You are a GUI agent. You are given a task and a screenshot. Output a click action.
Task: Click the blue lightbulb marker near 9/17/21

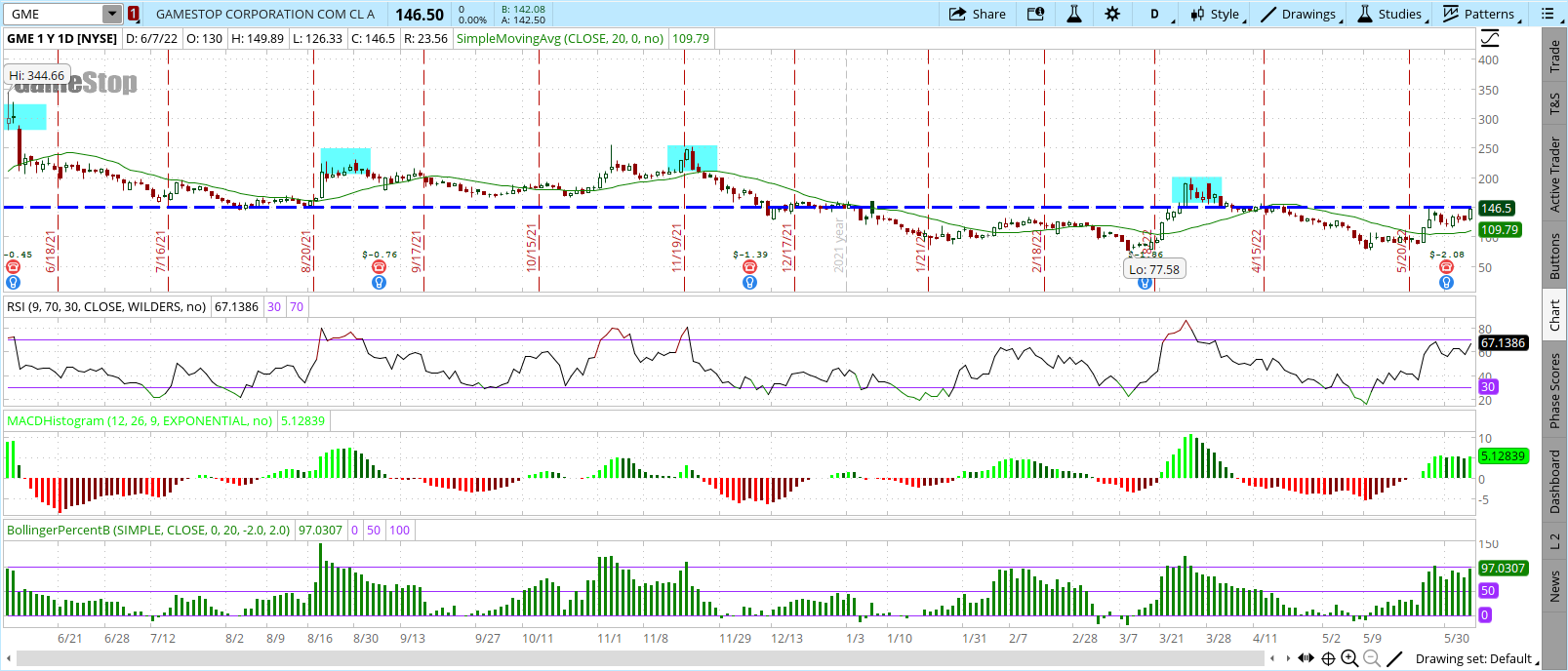pyautogui.click(x=379, y=283)
